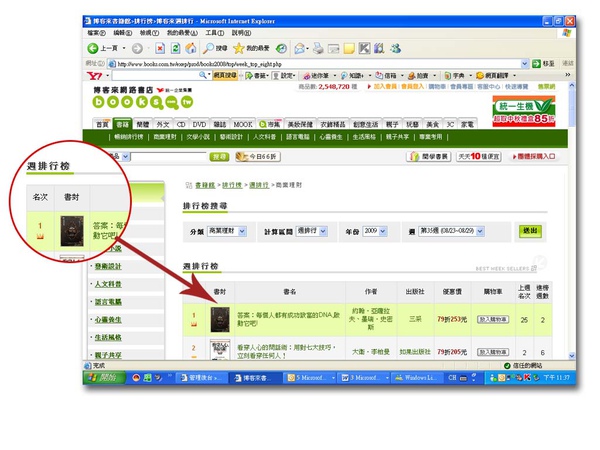Open the 團體採購入口 link
This screenshot has width=600, height=450.
(x=535, y=157)
